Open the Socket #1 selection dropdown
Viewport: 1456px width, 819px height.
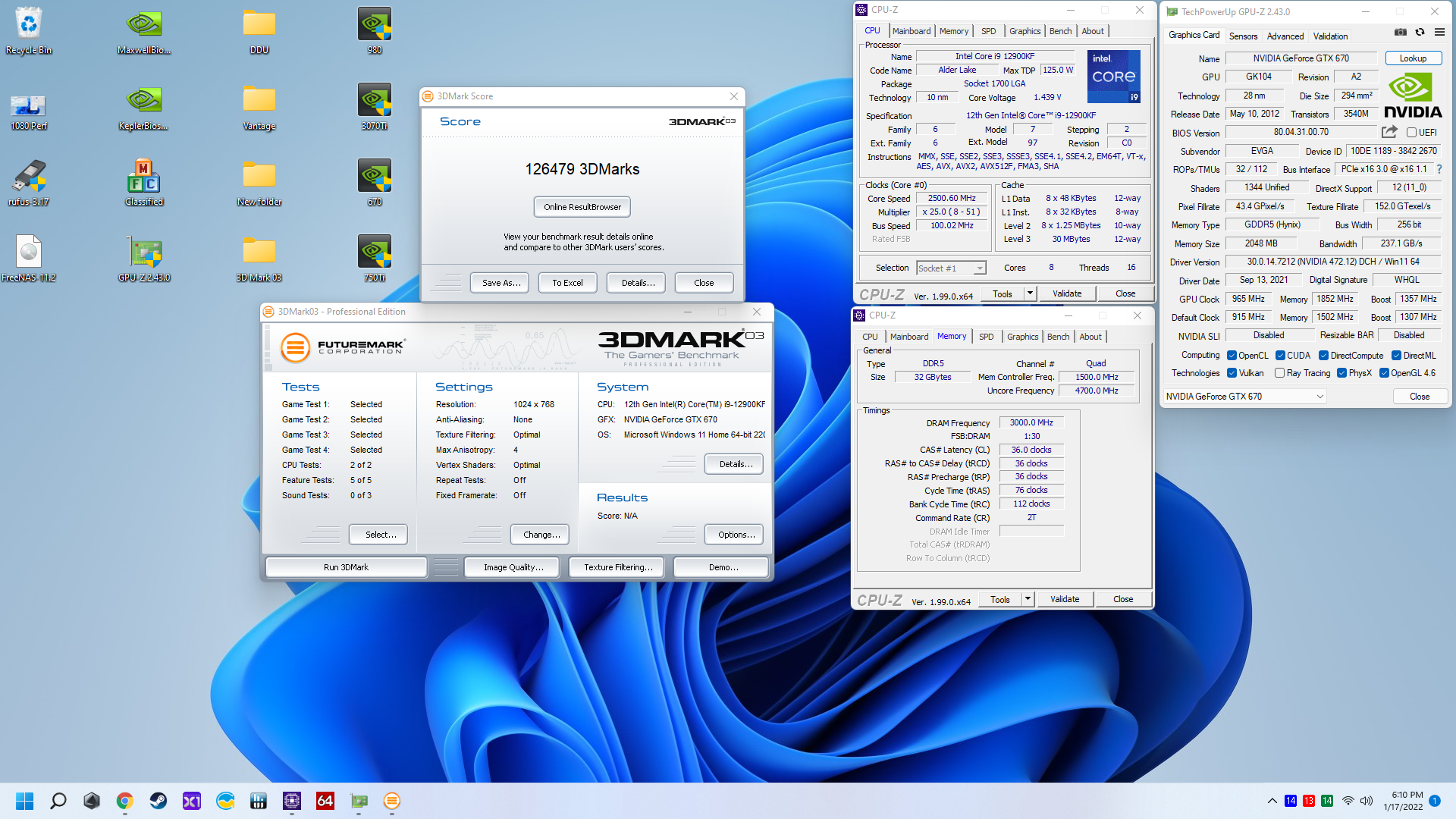tap(951, 268)
